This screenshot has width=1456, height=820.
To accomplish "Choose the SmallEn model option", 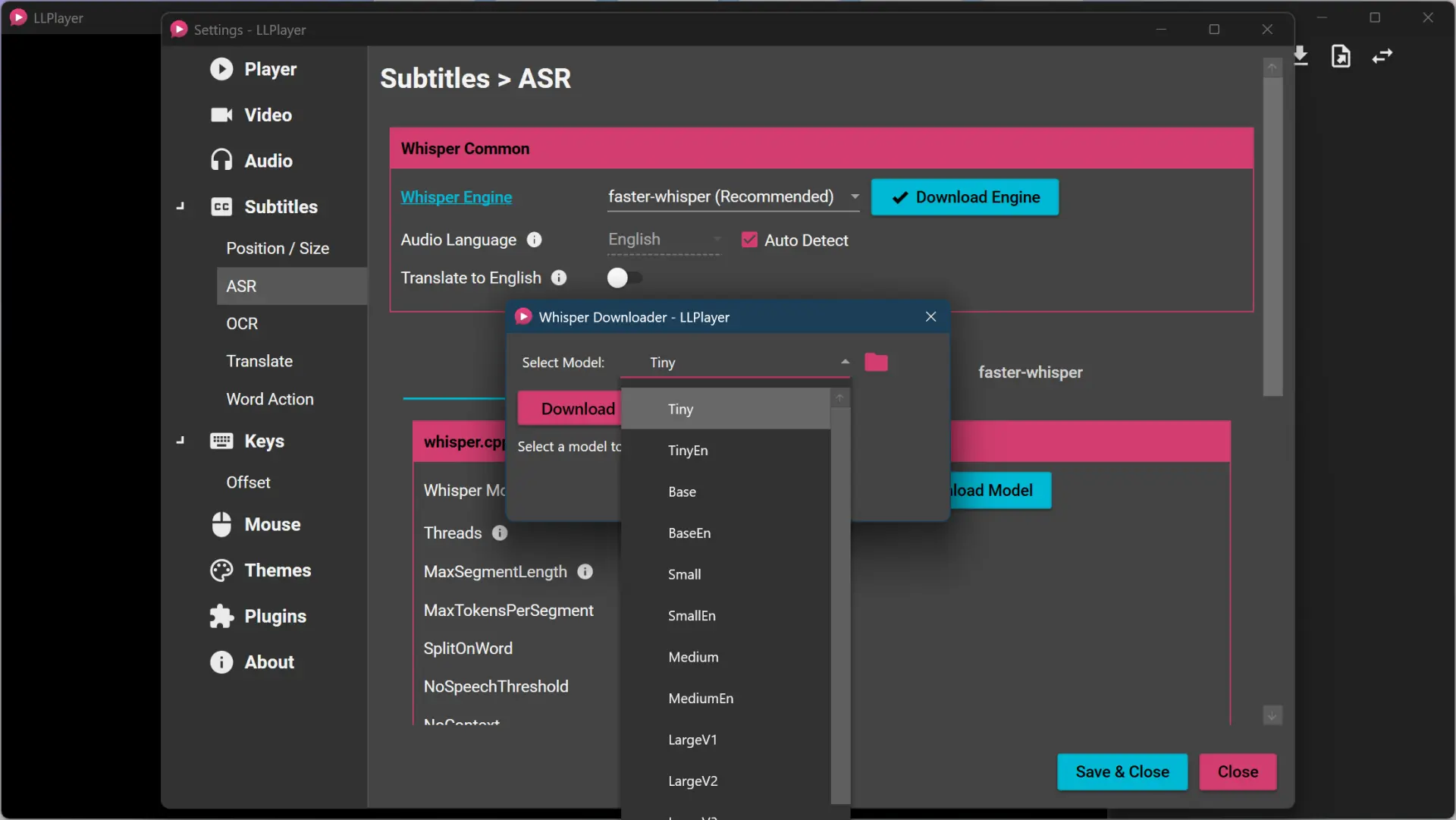I will pos(726,616).
